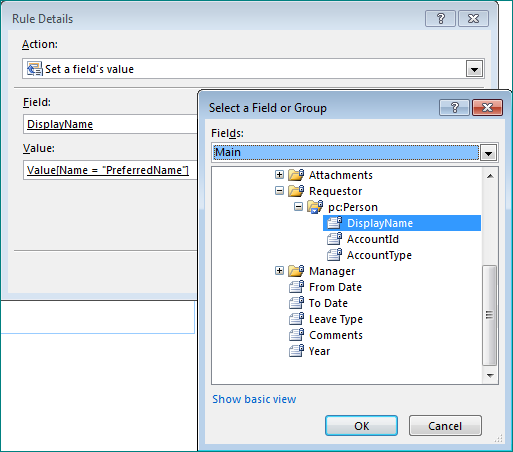The width and height of the screenshot is (513, 452).
Task: Collapse the Requestor group
Action: click(279, 190)
